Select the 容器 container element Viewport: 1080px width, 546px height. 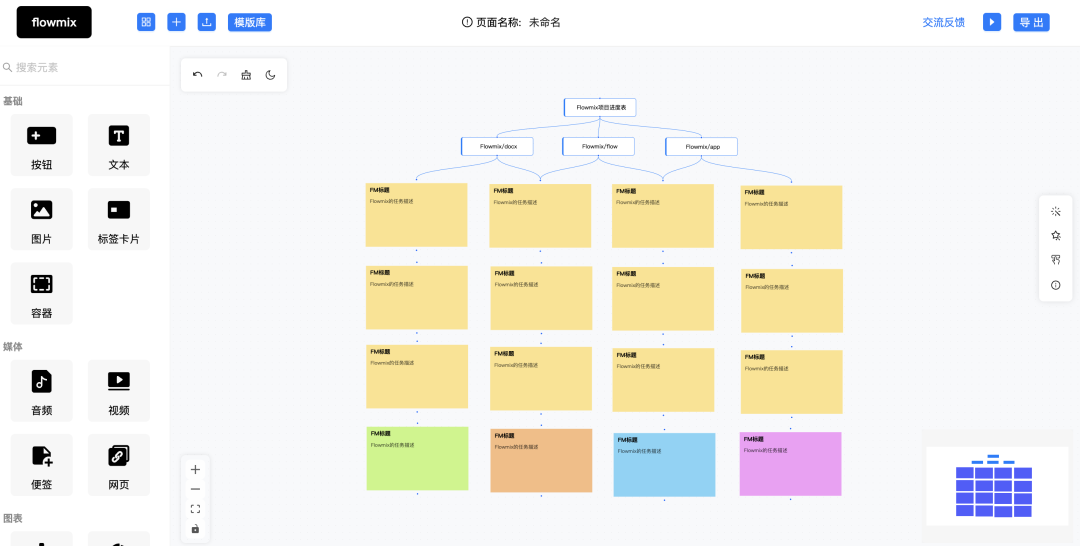[x=41, y=293]
